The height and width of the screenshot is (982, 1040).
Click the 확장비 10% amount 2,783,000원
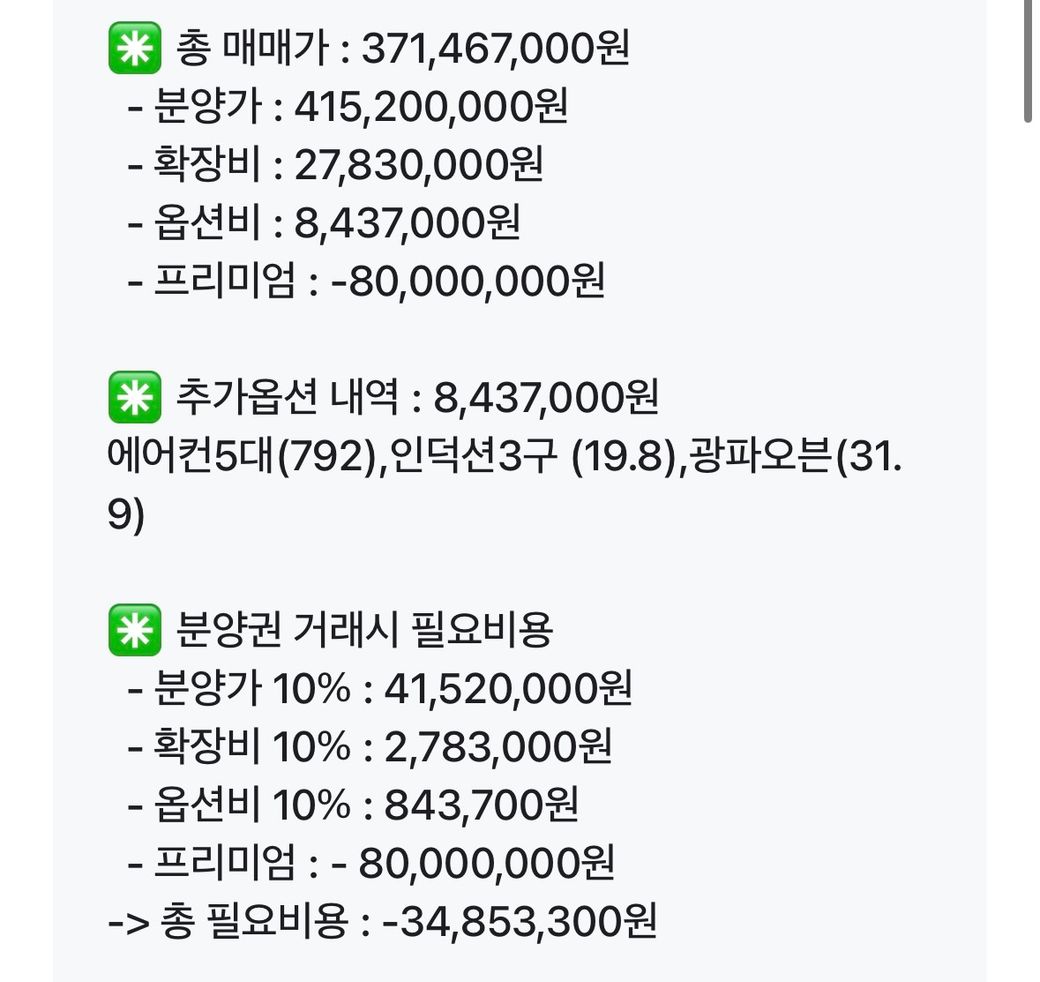click(498, 746)
